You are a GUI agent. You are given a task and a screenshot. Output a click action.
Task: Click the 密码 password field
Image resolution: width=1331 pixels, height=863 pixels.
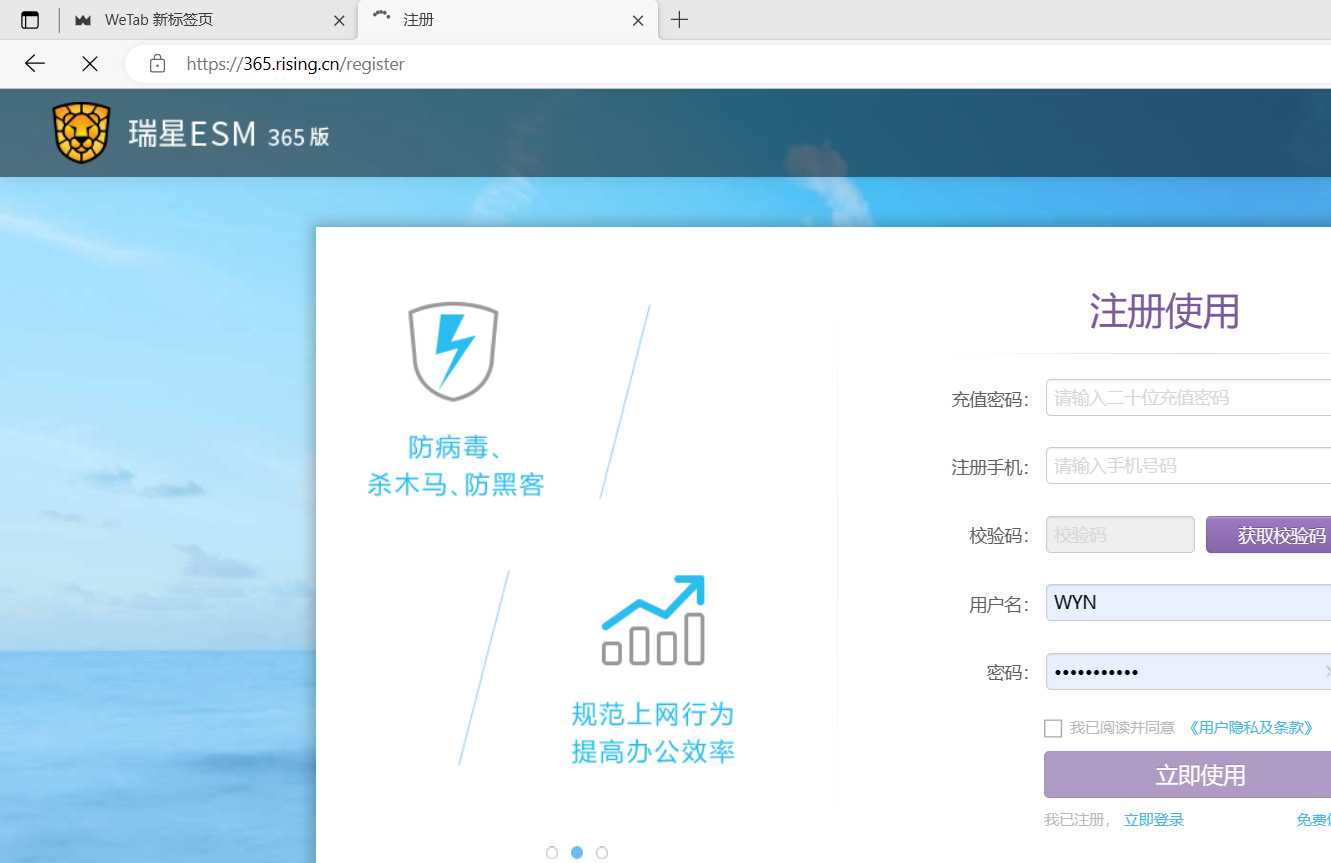click(1188, 672)
